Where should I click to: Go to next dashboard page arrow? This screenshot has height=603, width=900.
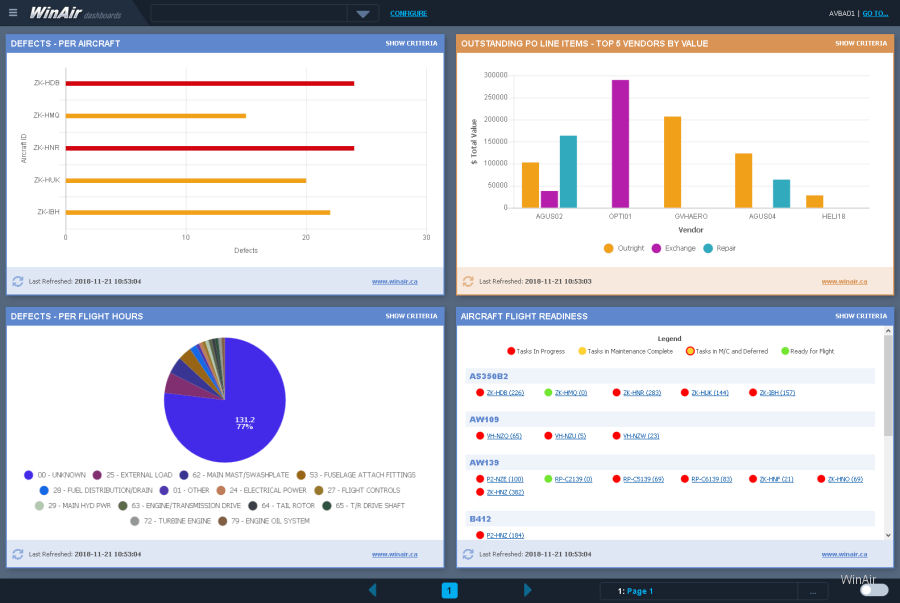[528, 590]
